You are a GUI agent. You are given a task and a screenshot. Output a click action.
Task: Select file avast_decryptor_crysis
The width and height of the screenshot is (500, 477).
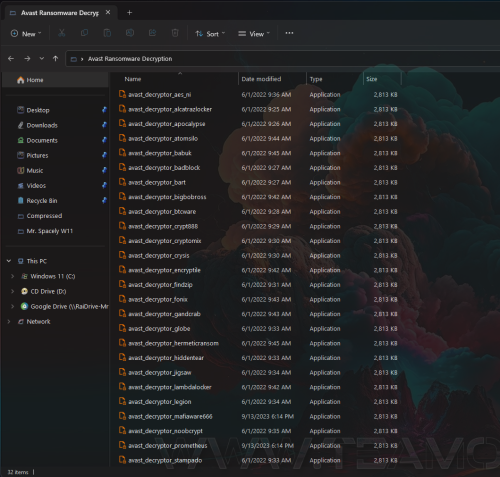coord(159,256)
